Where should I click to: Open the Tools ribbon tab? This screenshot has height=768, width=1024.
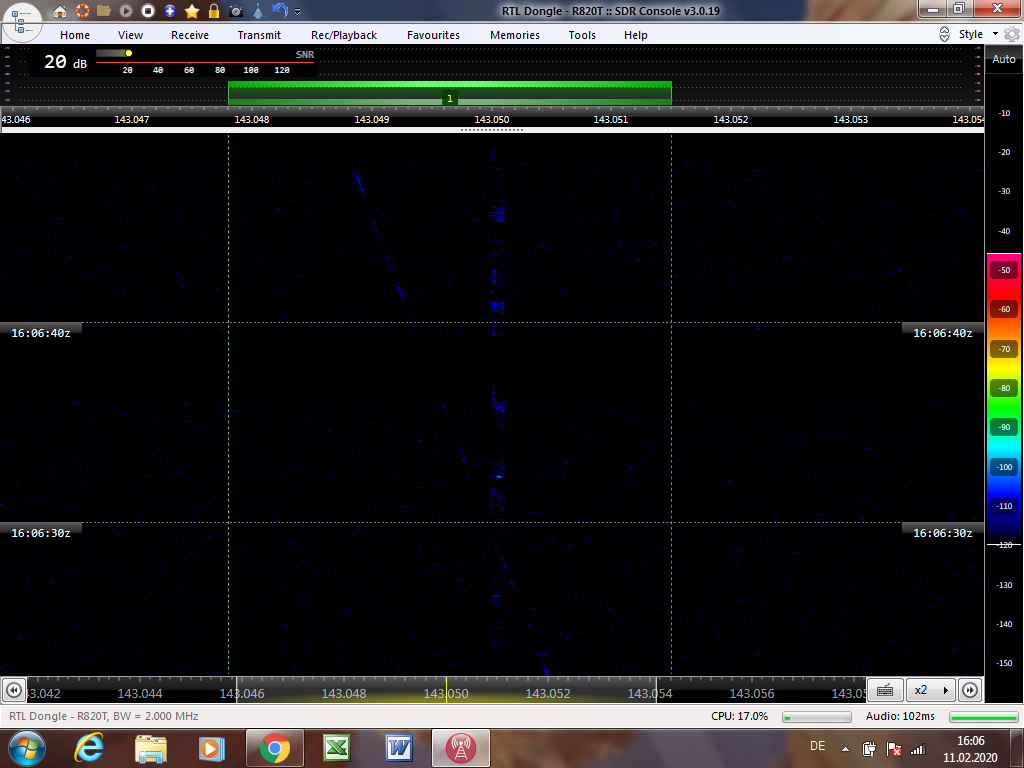coord(582,35)
